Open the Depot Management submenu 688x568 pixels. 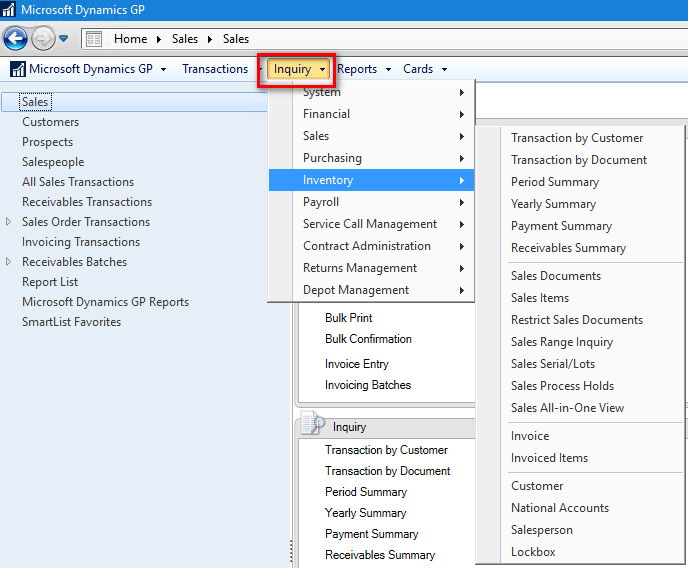pyautogui.click(x=372, y=289)
